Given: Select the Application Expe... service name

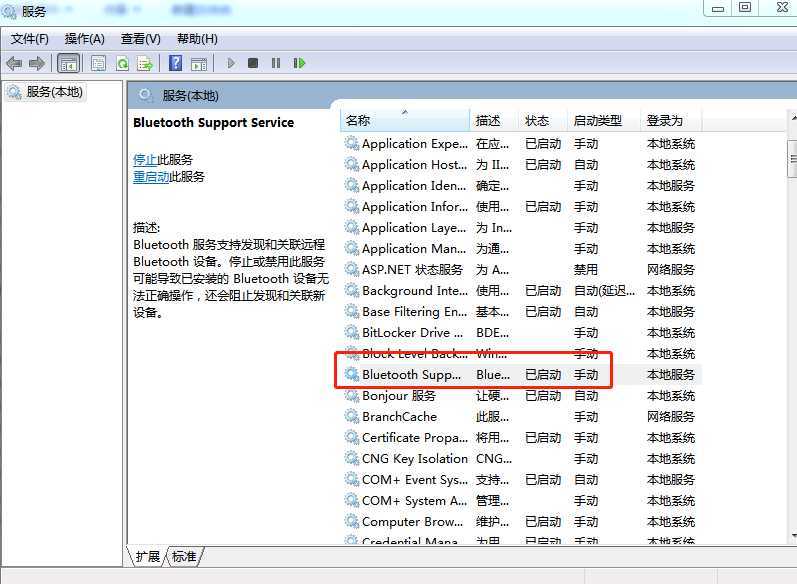Looking at the screenshot, I should pyautogui.click(x=415, y=144).
